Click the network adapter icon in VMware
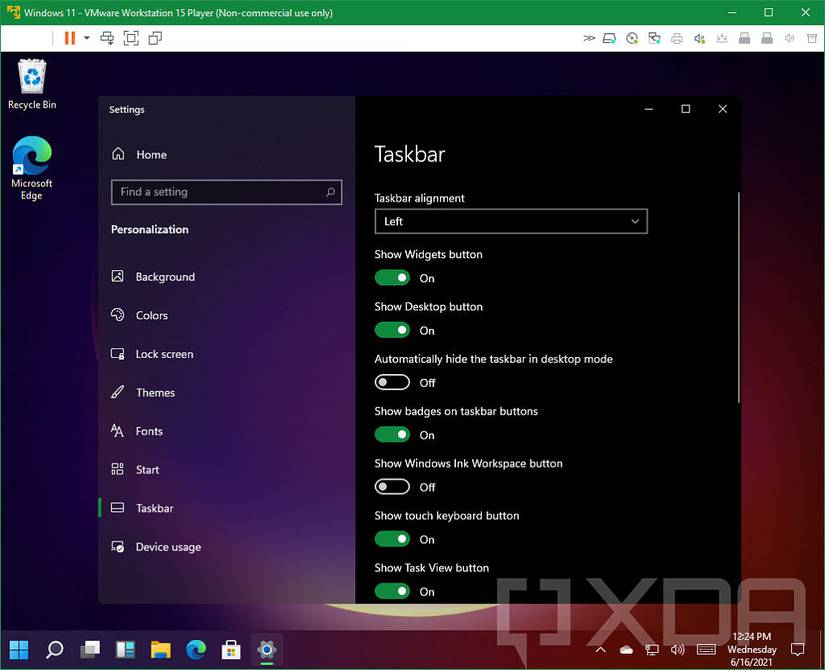825x670 pixels. click(655, 38)
